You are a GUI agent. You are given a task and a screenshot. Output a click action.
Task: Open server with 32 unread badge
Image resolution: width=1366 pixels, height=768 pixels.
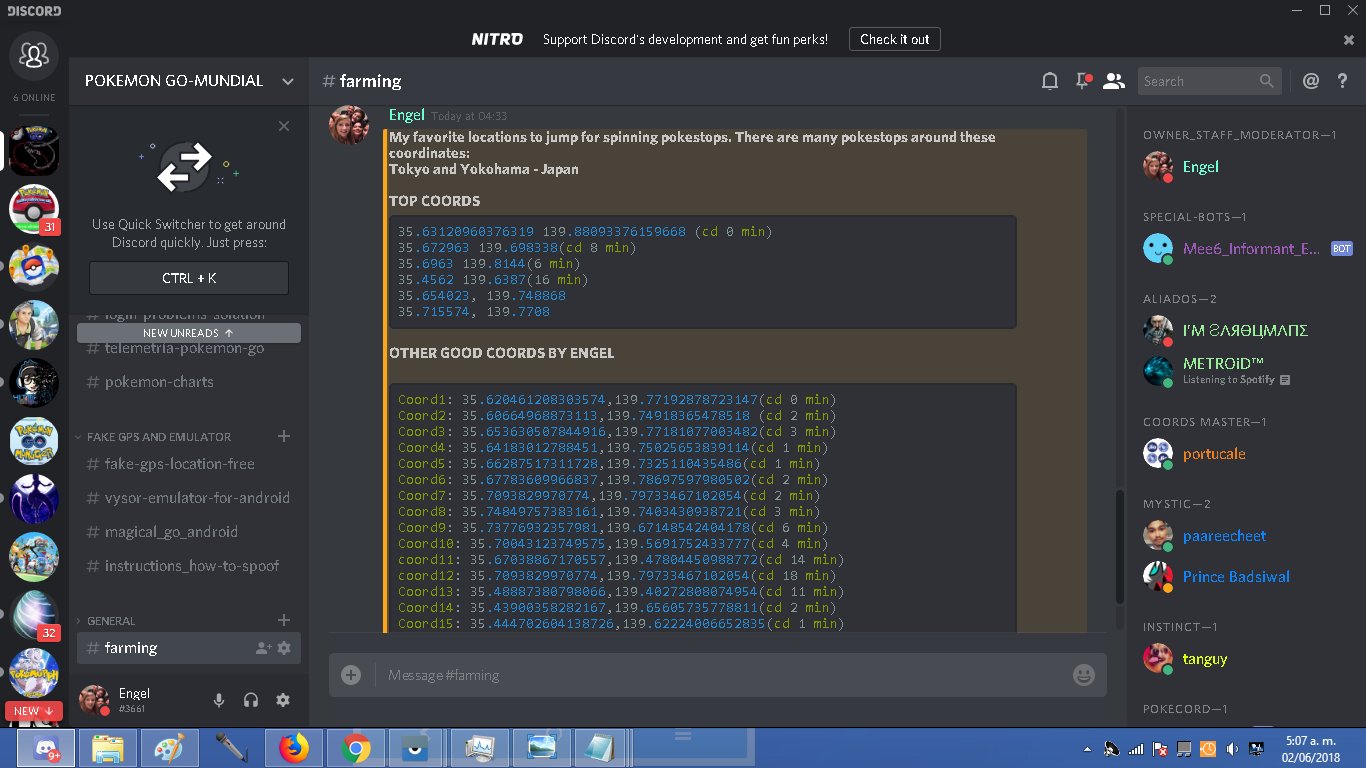click(x=34, y=615)
